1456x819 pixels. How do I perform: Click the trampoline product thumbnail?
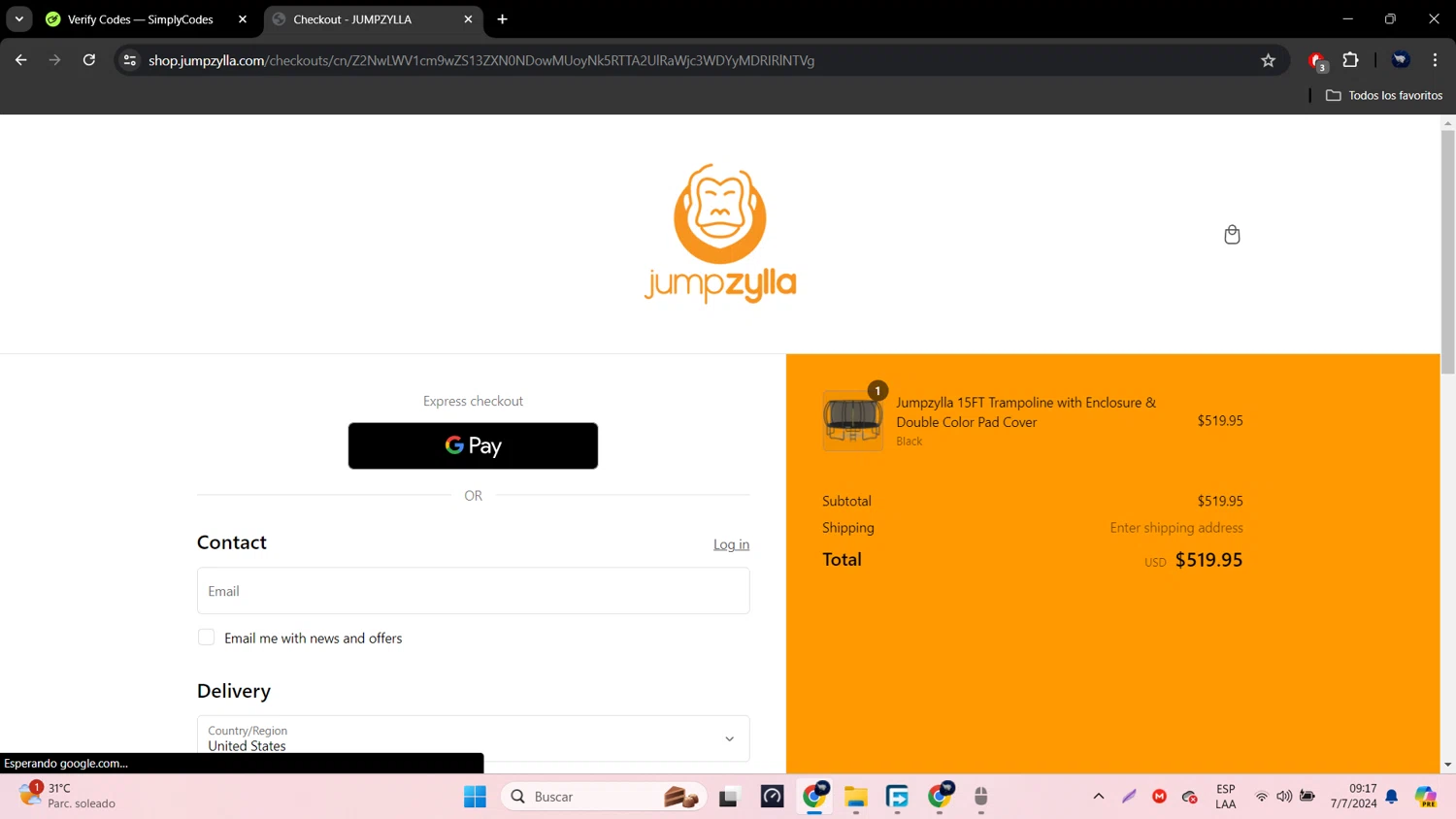point(853,420)
